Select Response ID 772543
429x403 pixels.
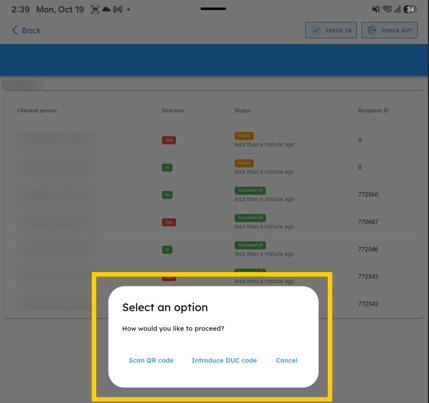tap(368, 276)
